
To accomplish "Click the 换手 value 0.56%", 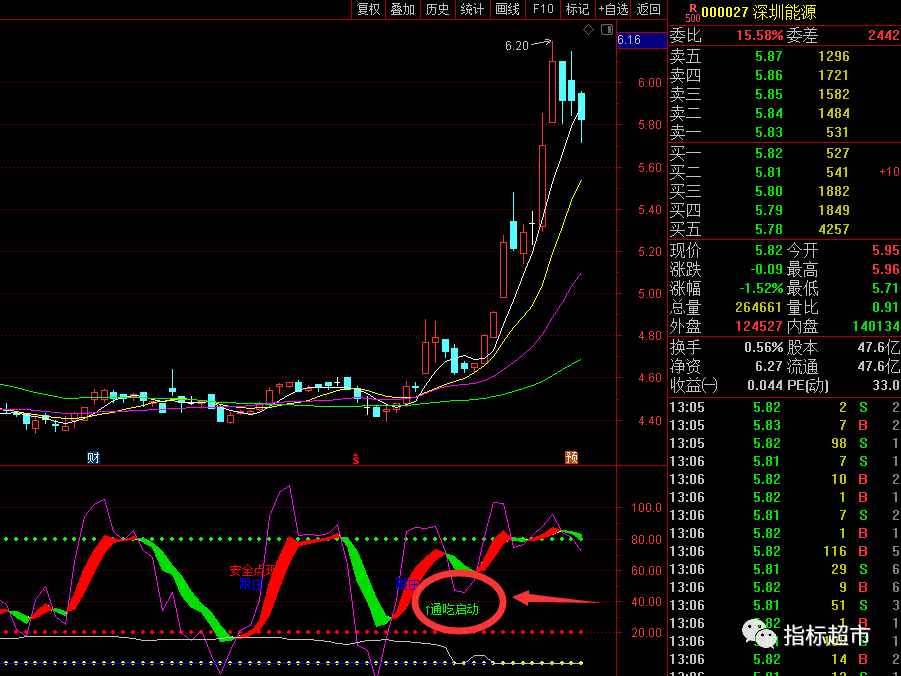I will point(764,348).
